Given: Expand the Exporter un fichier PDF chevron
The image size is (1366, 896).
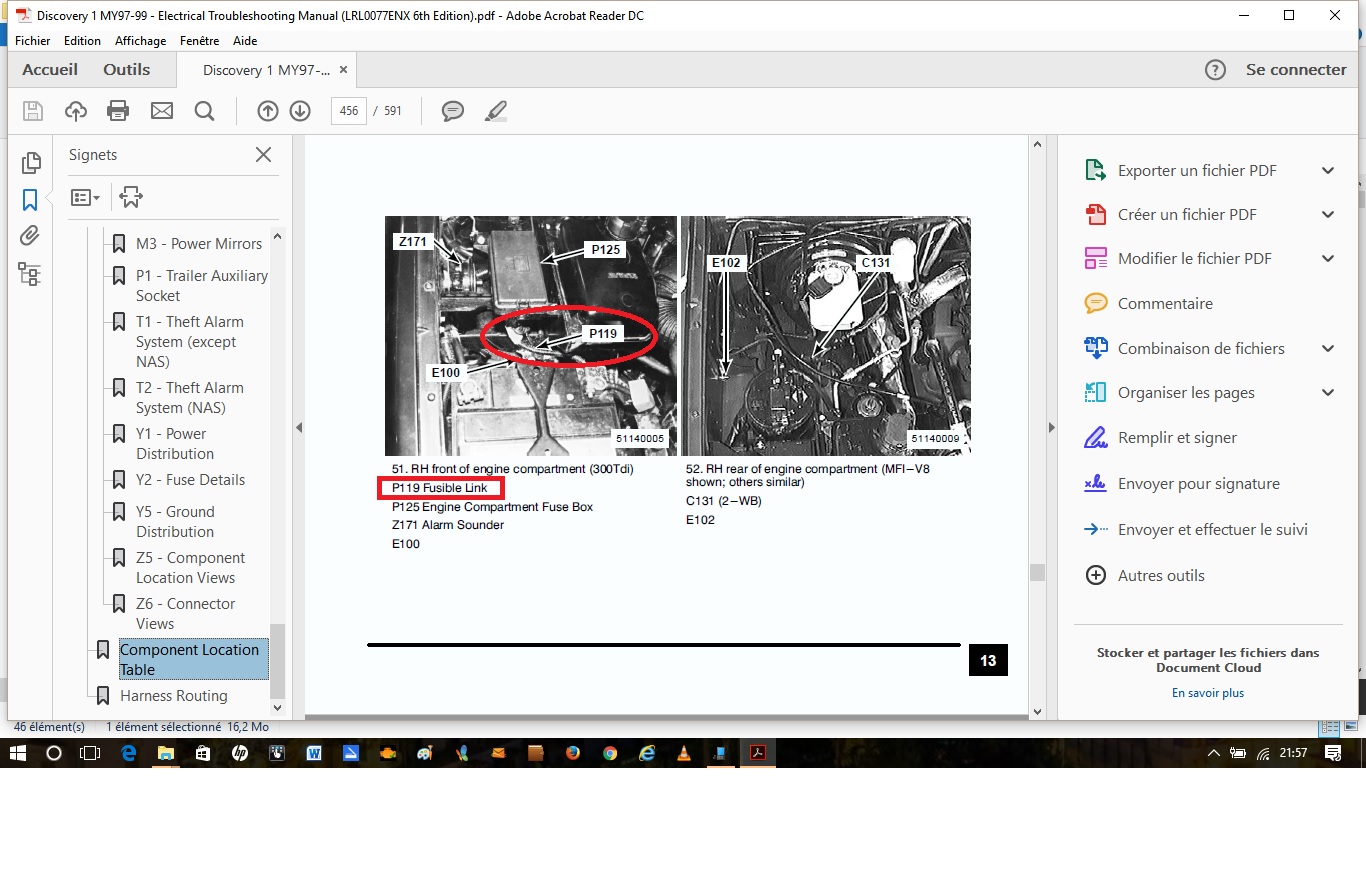Looking at the screenshot, I should [x=1328, y=171].
